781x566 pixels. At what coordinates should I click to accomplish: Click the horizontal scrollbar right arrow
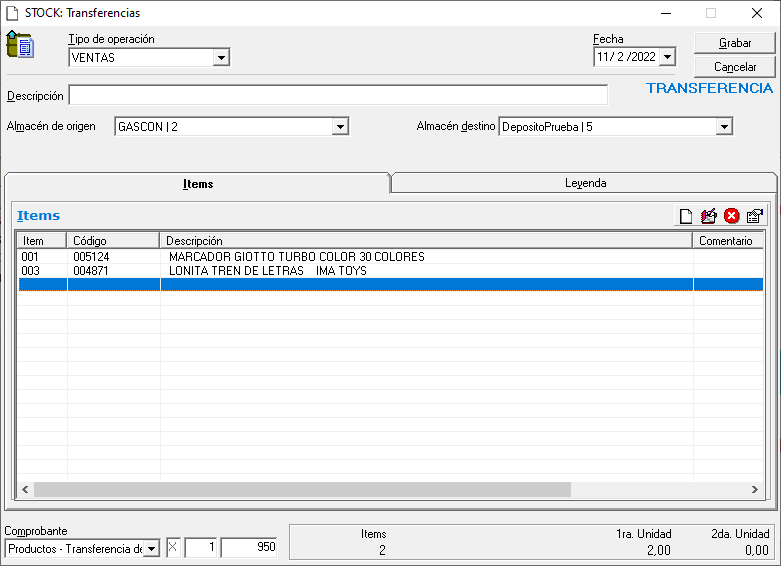[756, 490]
